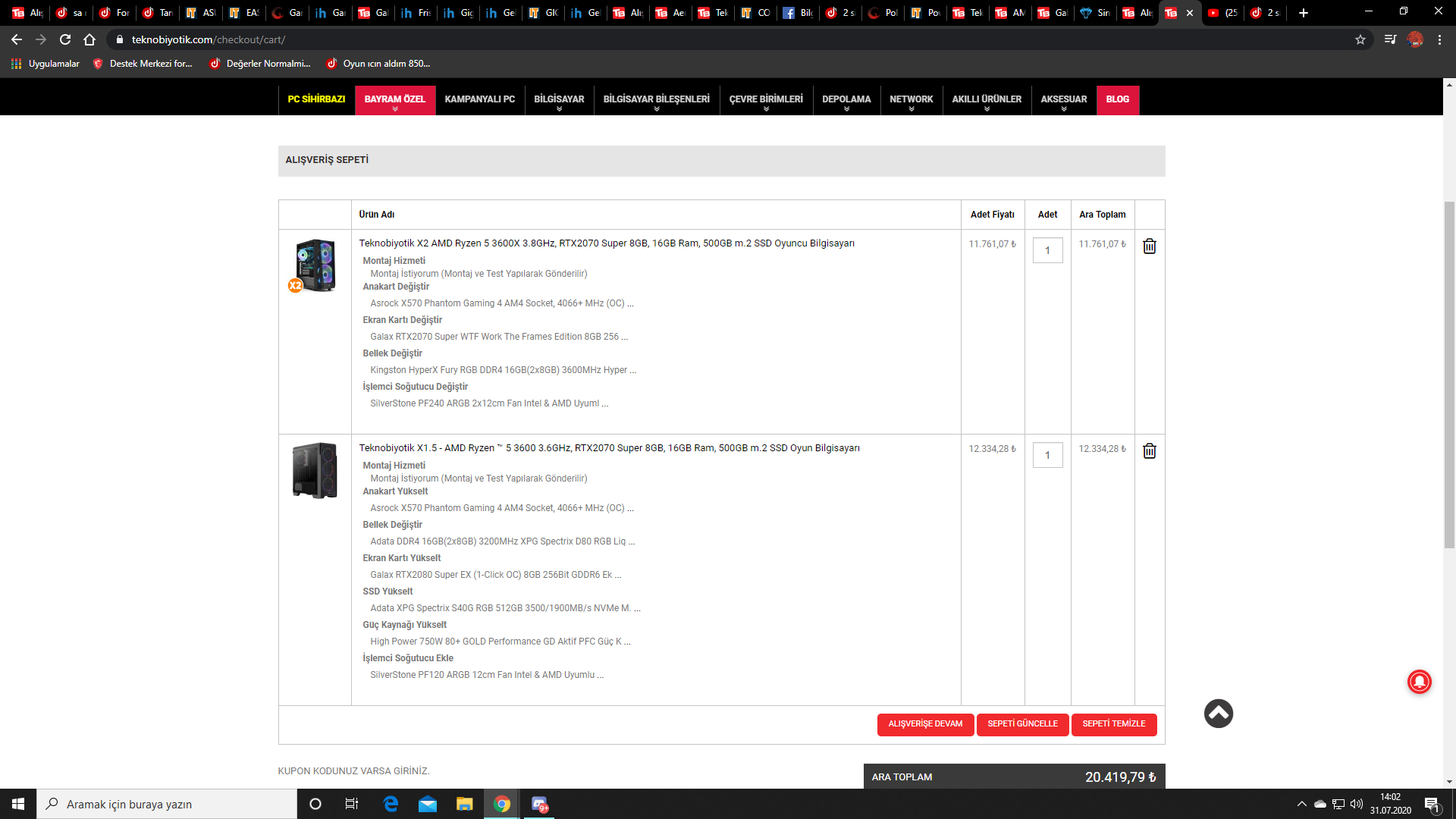Image resolution: width=1456 pixels, height=819 pixels.
Task: Open Microsoft Edge from the taskbar
Action: 391,804
